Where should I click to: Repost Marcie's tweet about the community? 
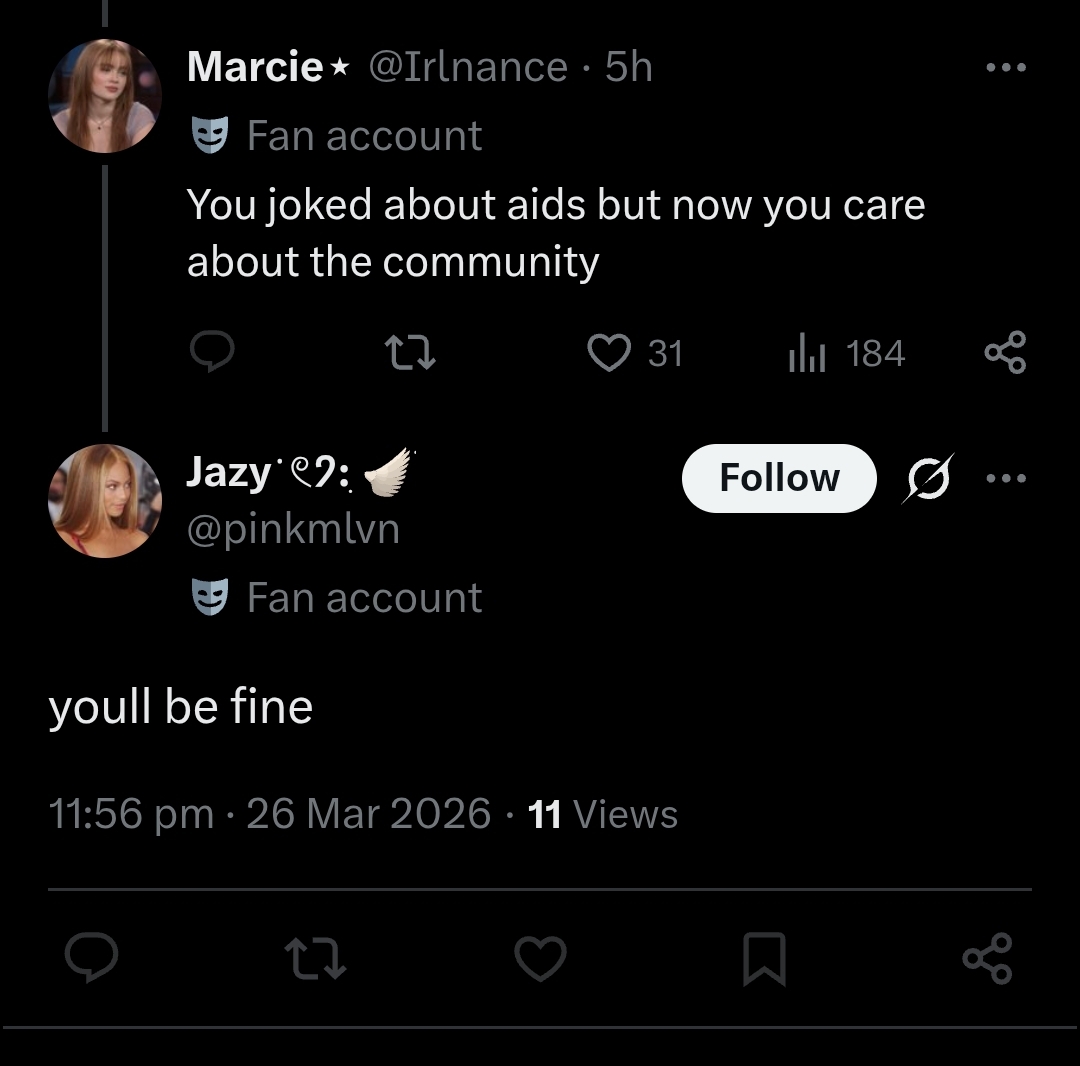pyautogui.click(x=410, y=353)
